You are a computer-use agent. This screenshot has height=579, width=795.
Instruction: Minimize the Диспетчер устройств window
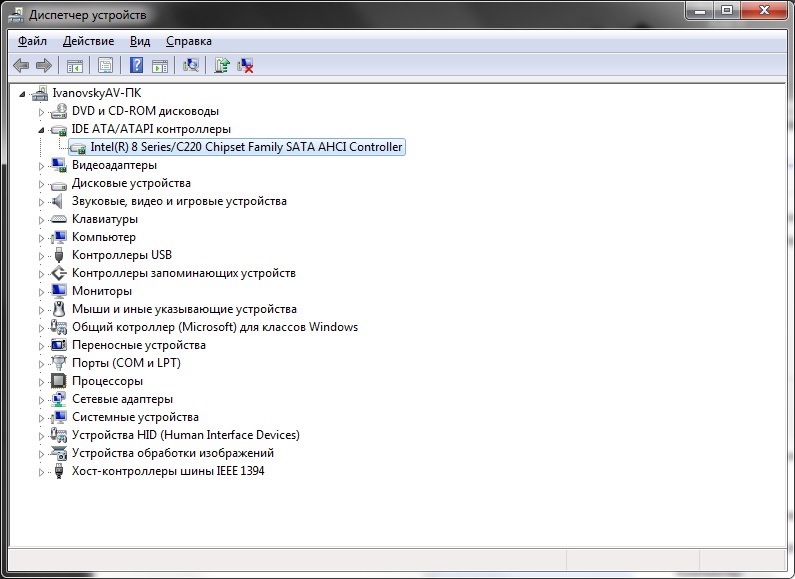(700, 10)
